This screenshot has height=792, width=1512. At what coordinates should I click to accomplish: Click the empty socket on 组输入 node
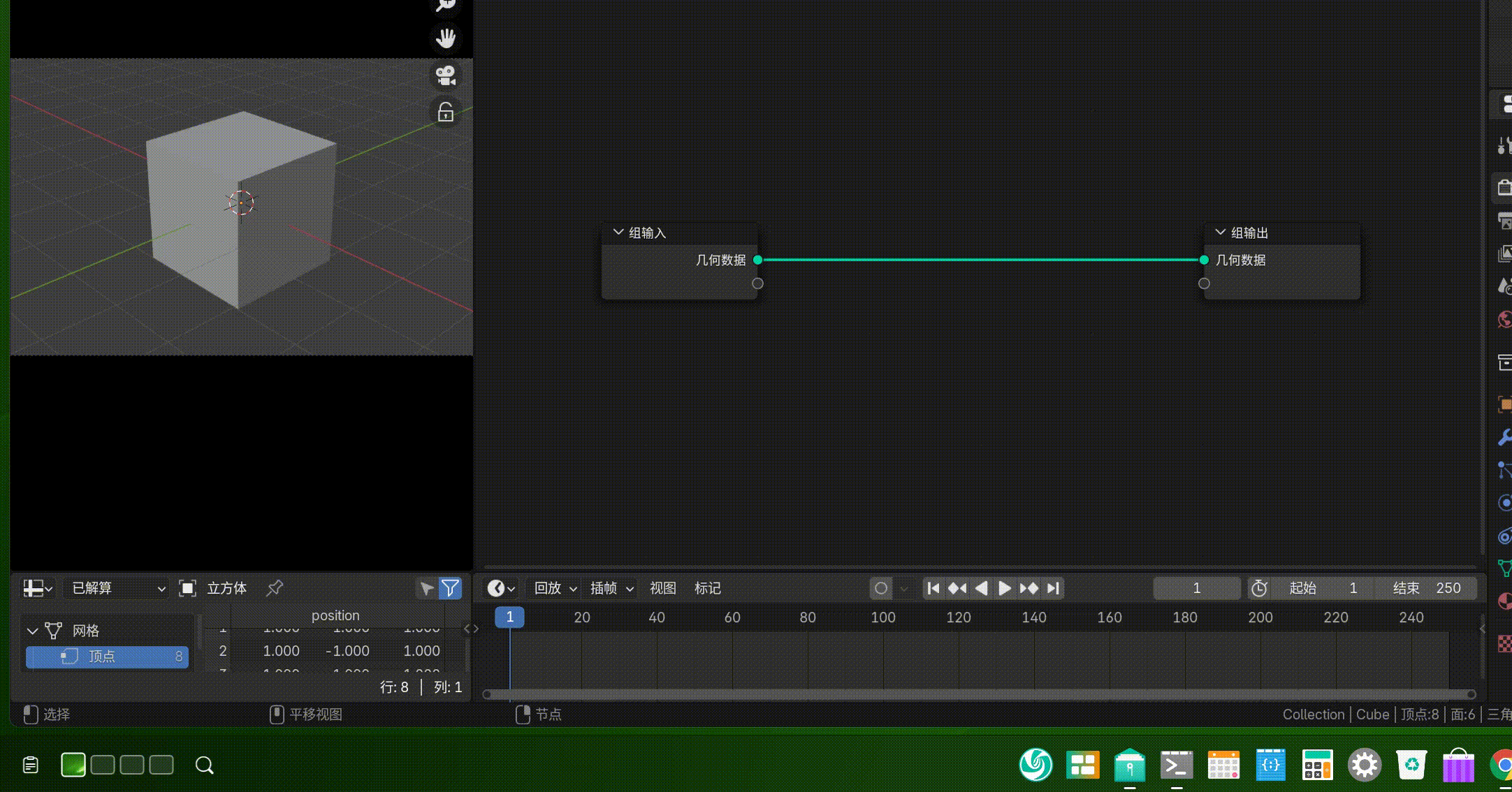tap(757, 284)
